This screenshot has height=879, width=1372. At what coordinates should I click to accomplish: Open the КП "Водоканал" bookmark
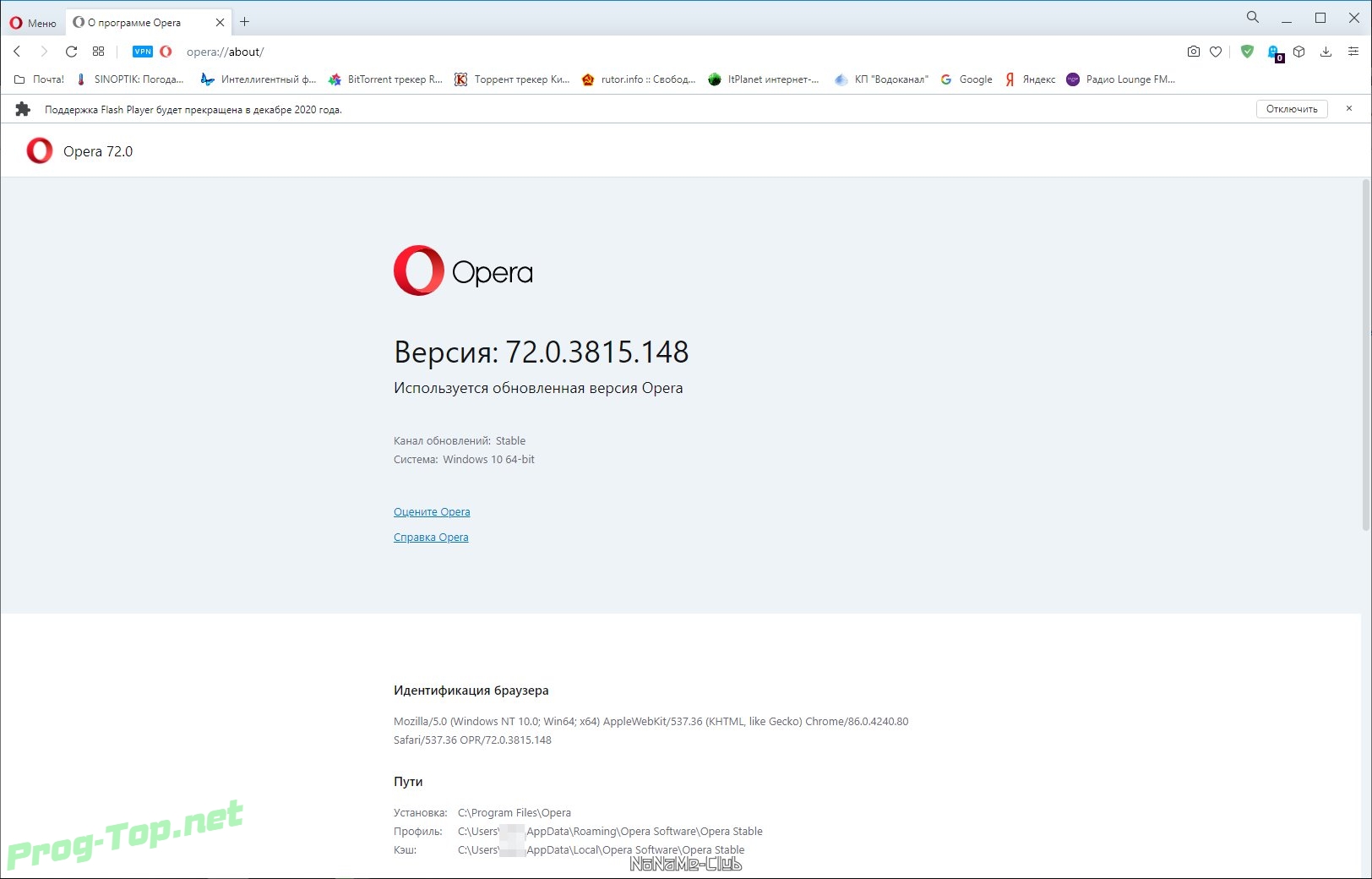pyautogui.click(x=881, y=79)
